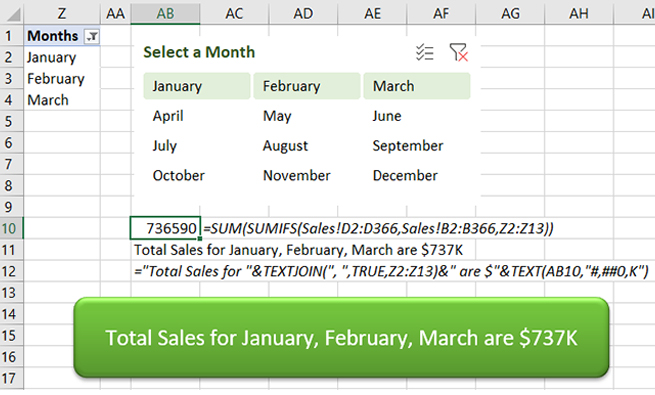
Task: Select column Z header
Action: click(x=62, y=13)
